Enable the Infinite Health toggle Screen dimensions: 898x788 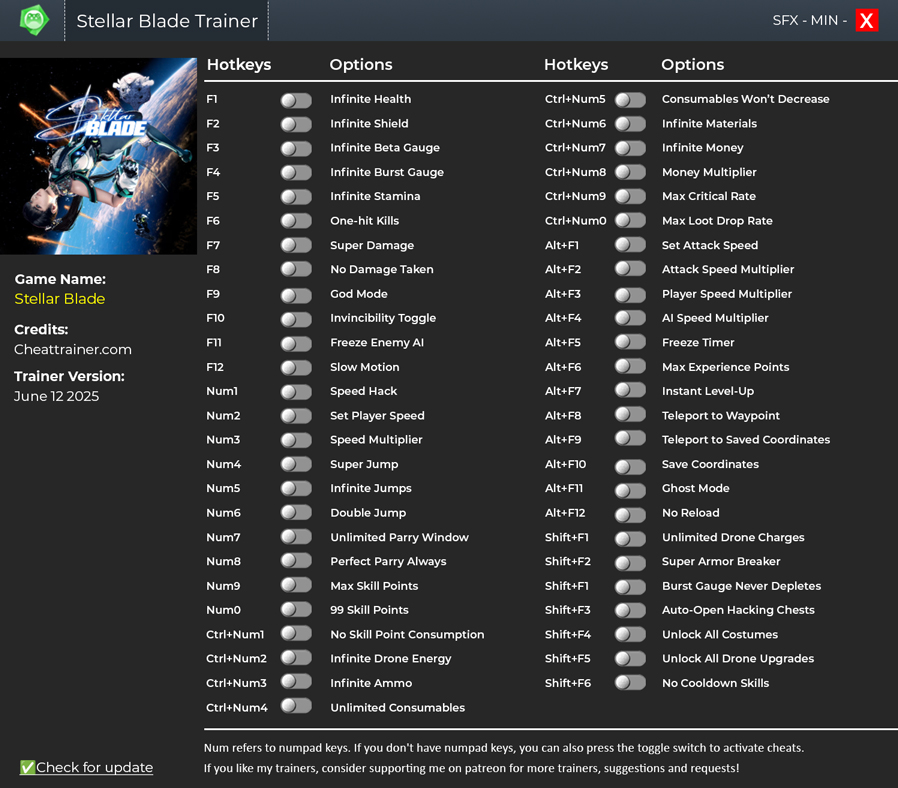[x=296, y=100]
